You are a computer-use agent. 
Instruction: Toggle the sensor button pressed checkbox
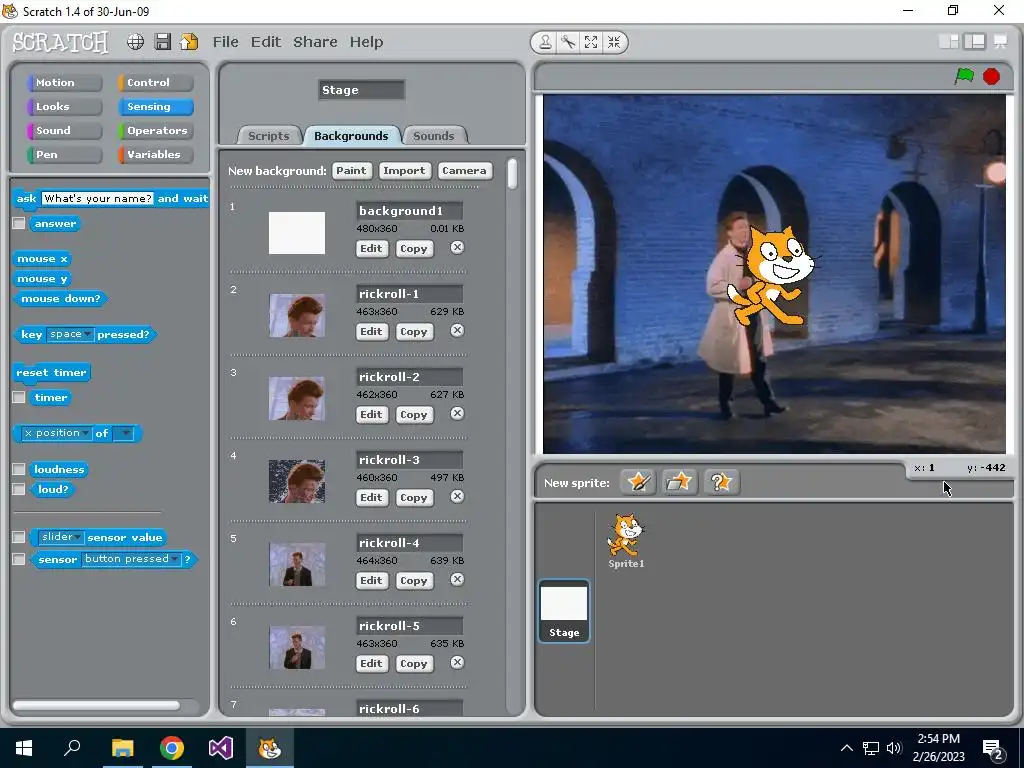(x=19, y=559)
